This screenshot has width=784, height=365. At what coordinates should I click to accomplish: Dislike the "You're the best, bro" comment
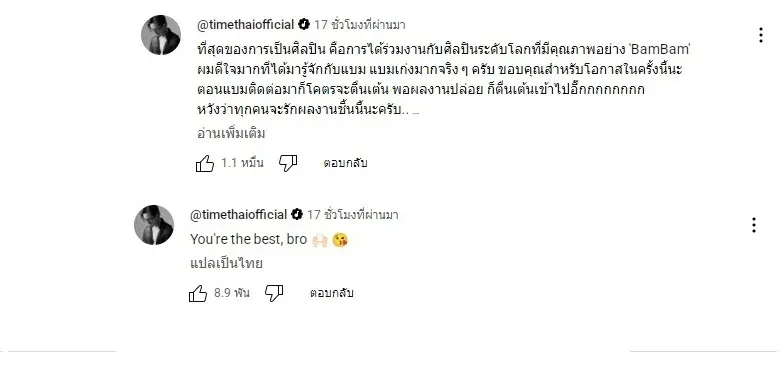point(274,293)
